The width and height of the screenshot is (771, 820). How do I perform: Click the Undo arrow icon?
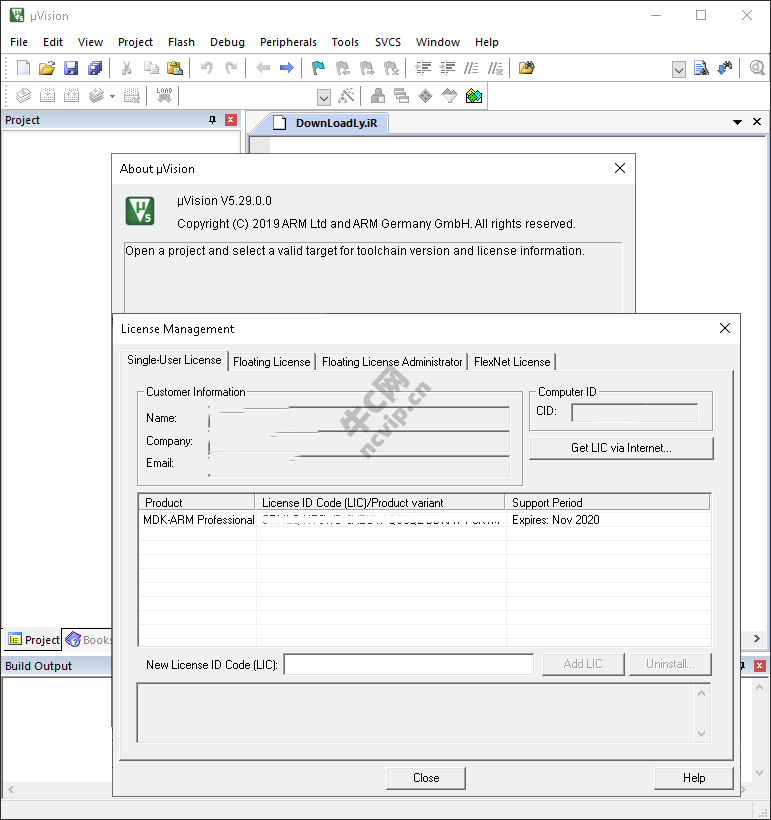tap(207, 68)
